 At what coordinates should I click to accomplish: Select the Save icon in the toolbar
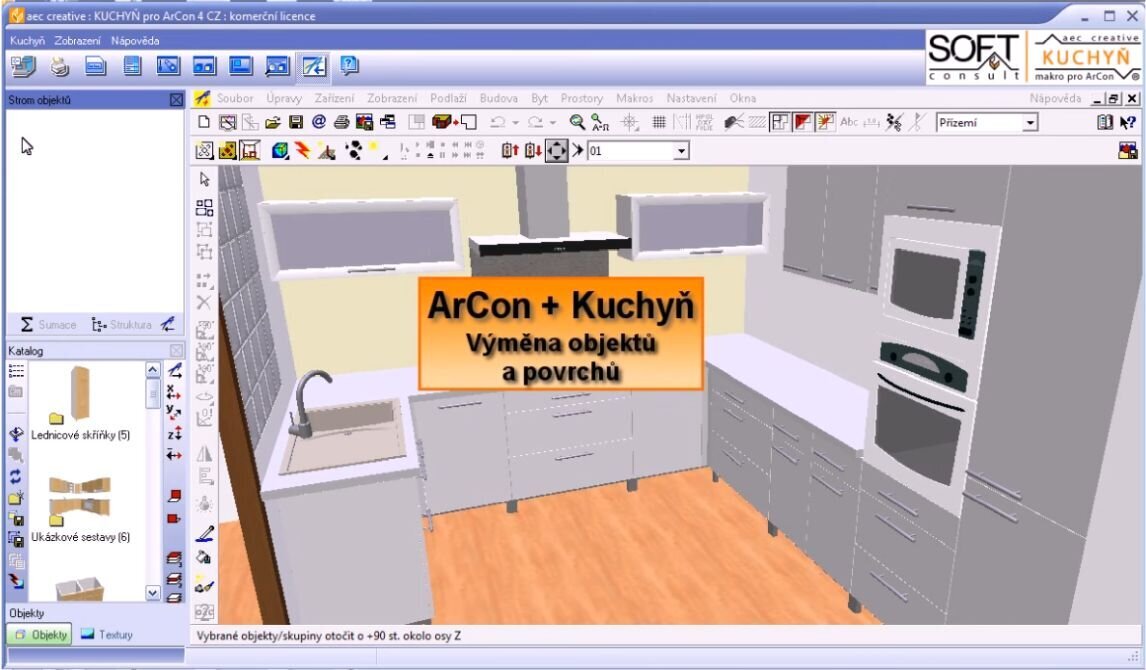[296, 122]
